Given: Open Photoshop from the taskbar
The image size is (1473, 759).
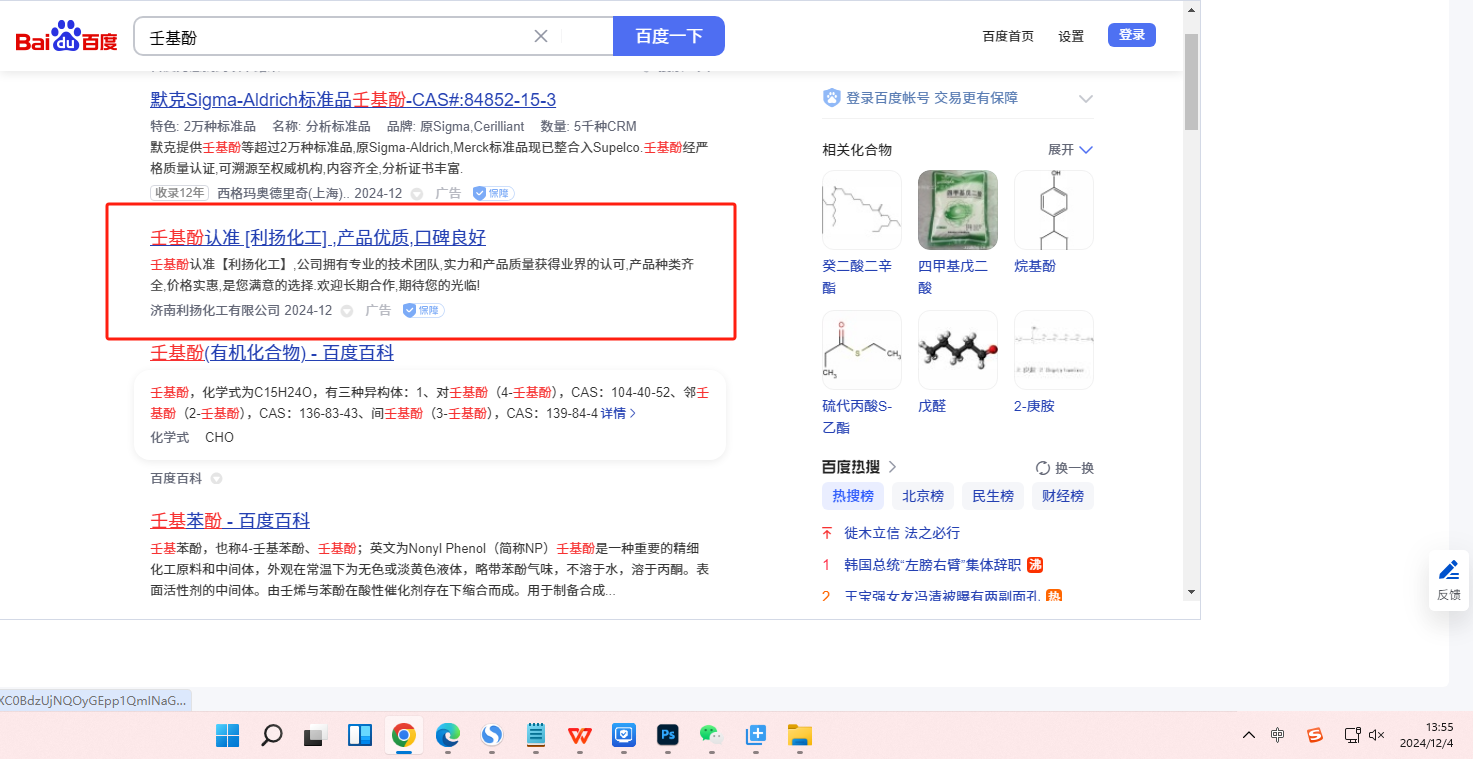Looking at the screenshot, I should 668,736.
